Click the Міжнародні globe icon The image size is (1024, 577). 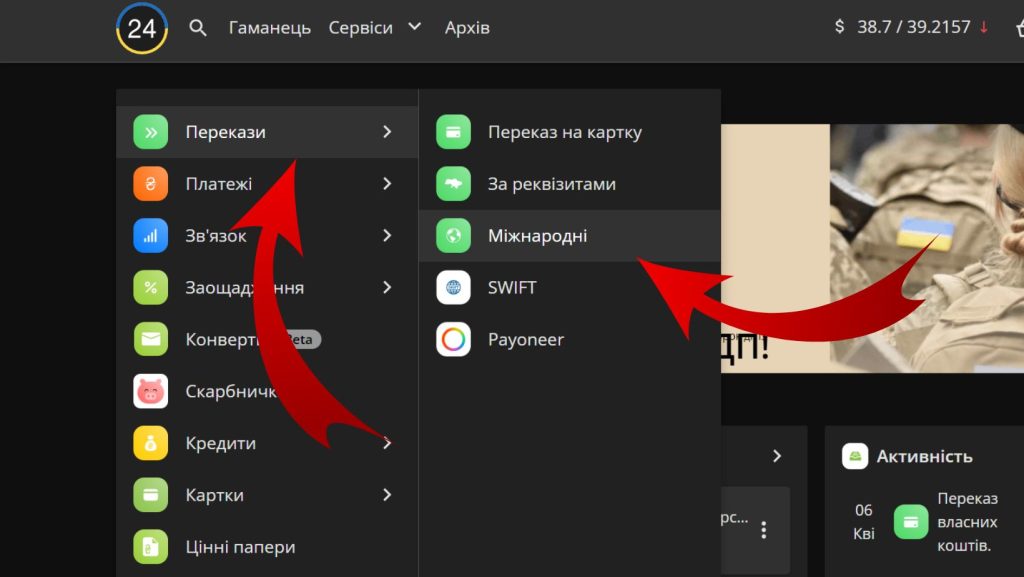point(453,235)
